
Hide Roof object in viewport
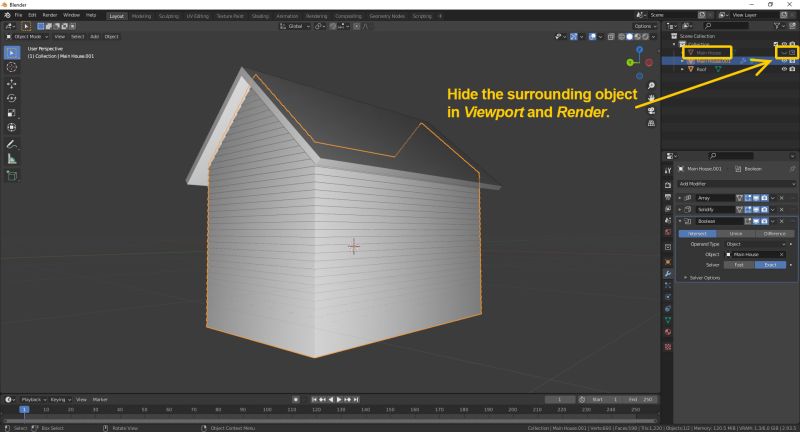tap(784, 69)
